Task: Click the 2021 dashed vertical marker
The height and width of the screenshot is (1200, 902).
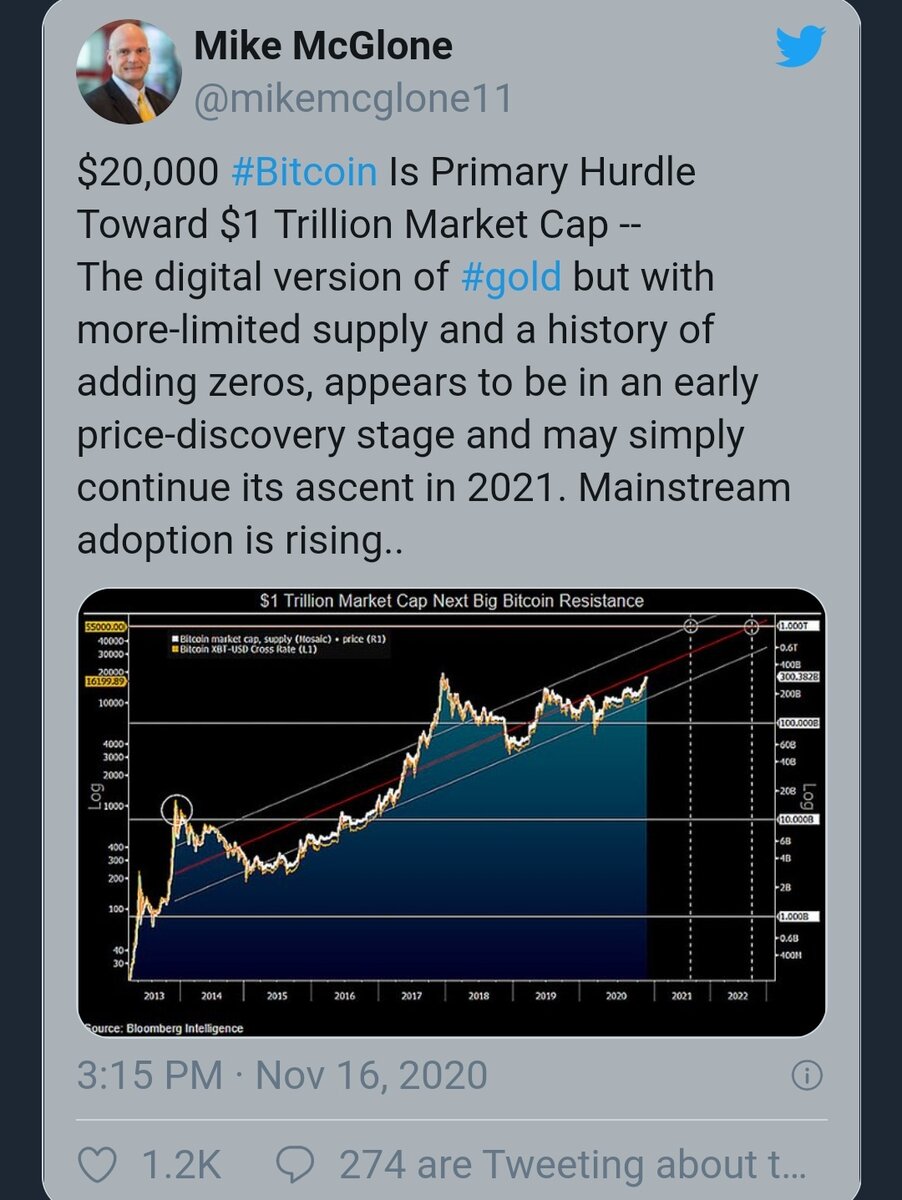Action: [690, 800]
